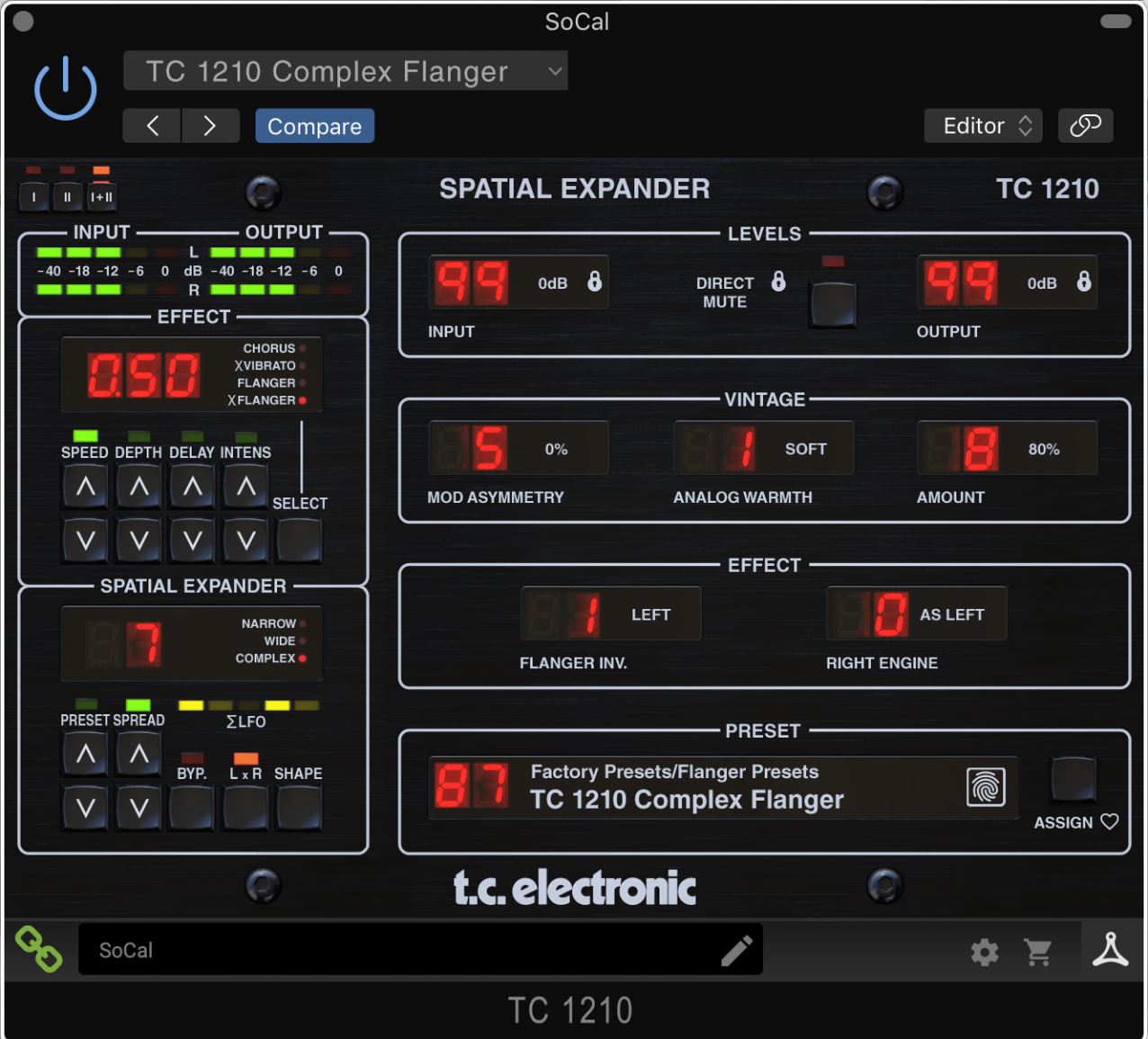Decrease DEPTH with down arrow
The width and height of the screenshot is (1148, 1039).
pos(139,540)
